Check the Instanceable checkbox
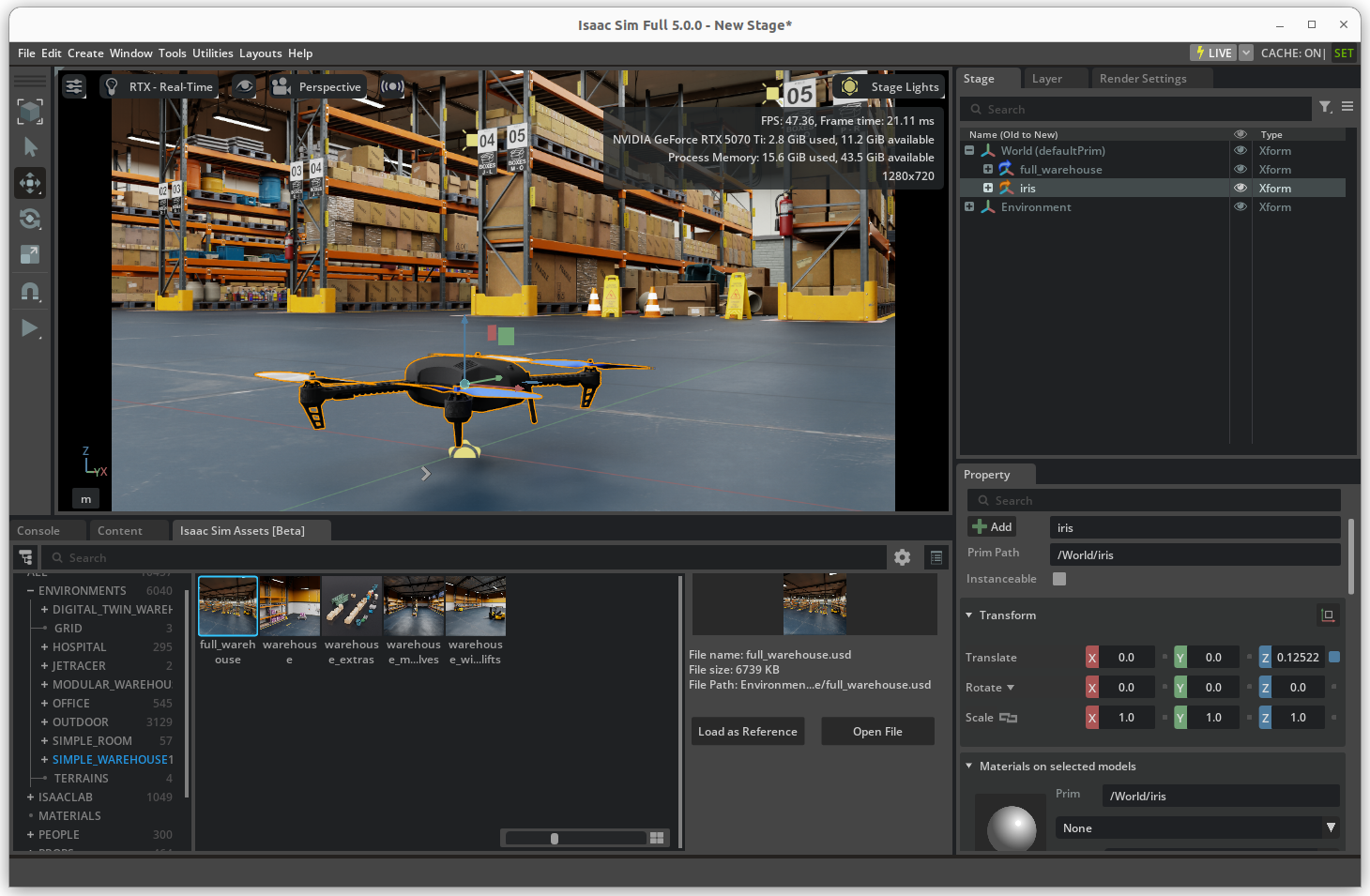 (1058, 579)
